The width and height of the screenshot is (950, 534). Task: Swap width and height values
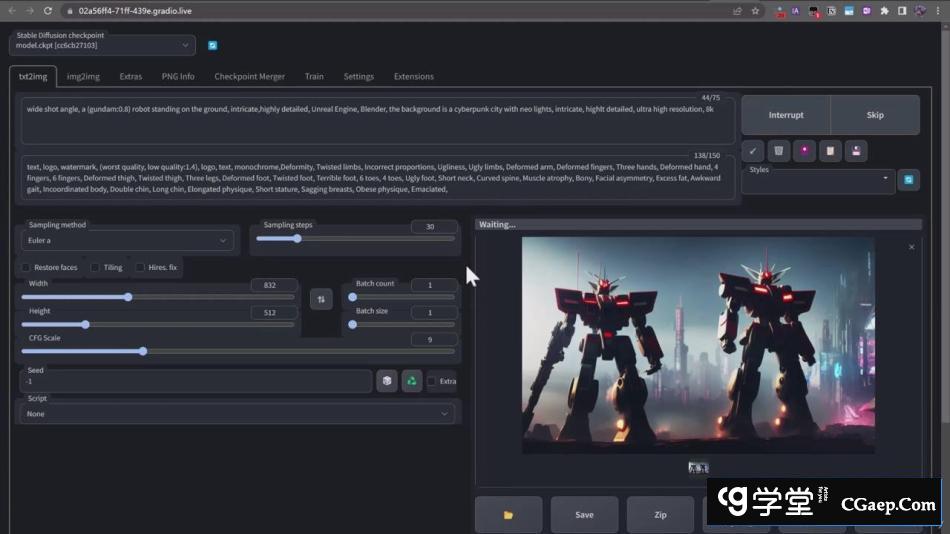click(321, 298)
